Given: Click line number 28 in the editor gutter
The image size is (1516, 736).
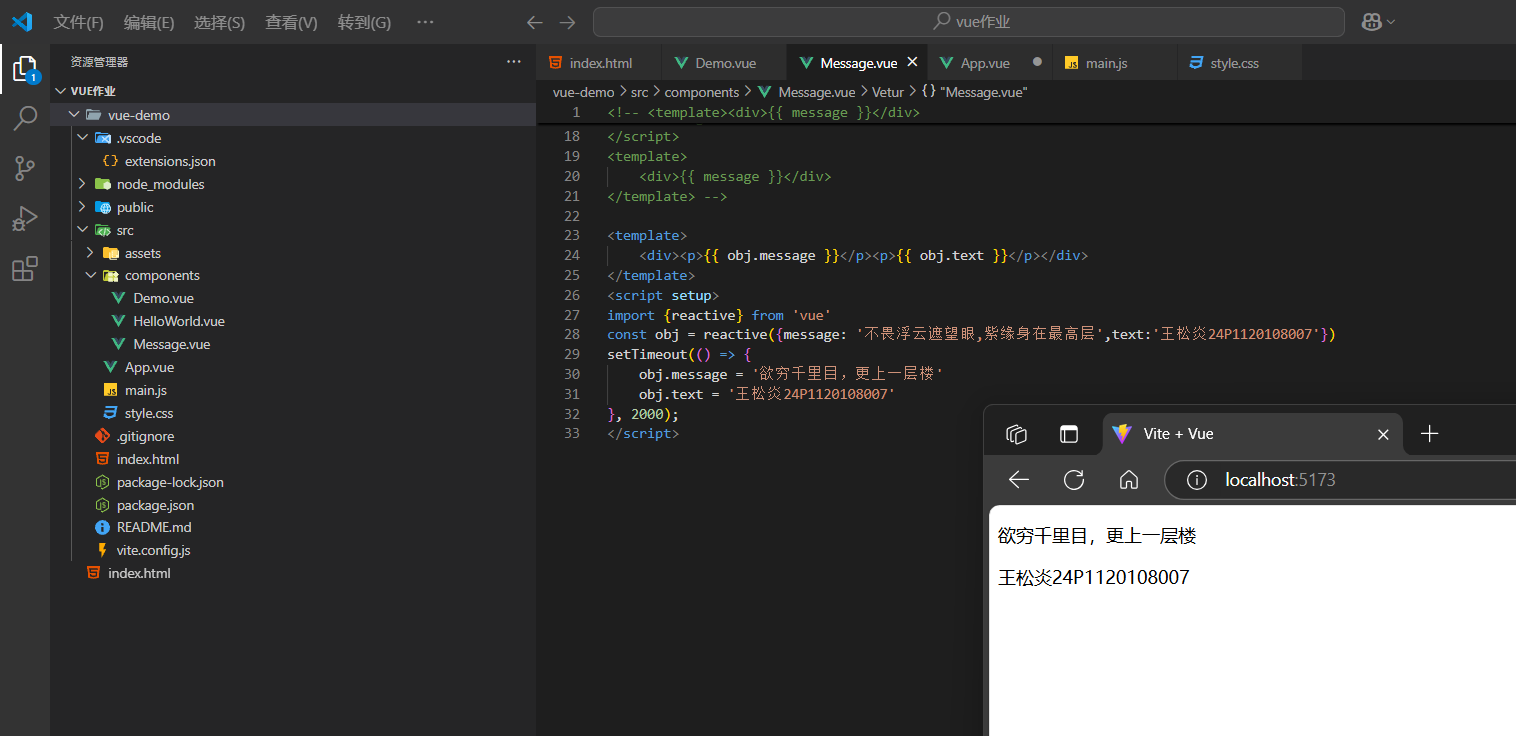Looking at the screenshot, I should [572, 335].
